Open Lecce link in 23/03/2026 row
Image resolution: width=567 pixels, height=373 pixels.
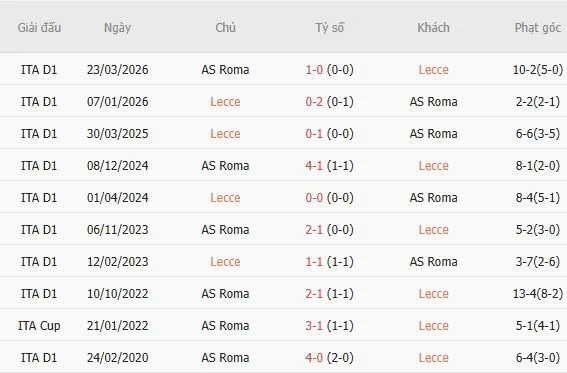[x=433, y=70]
